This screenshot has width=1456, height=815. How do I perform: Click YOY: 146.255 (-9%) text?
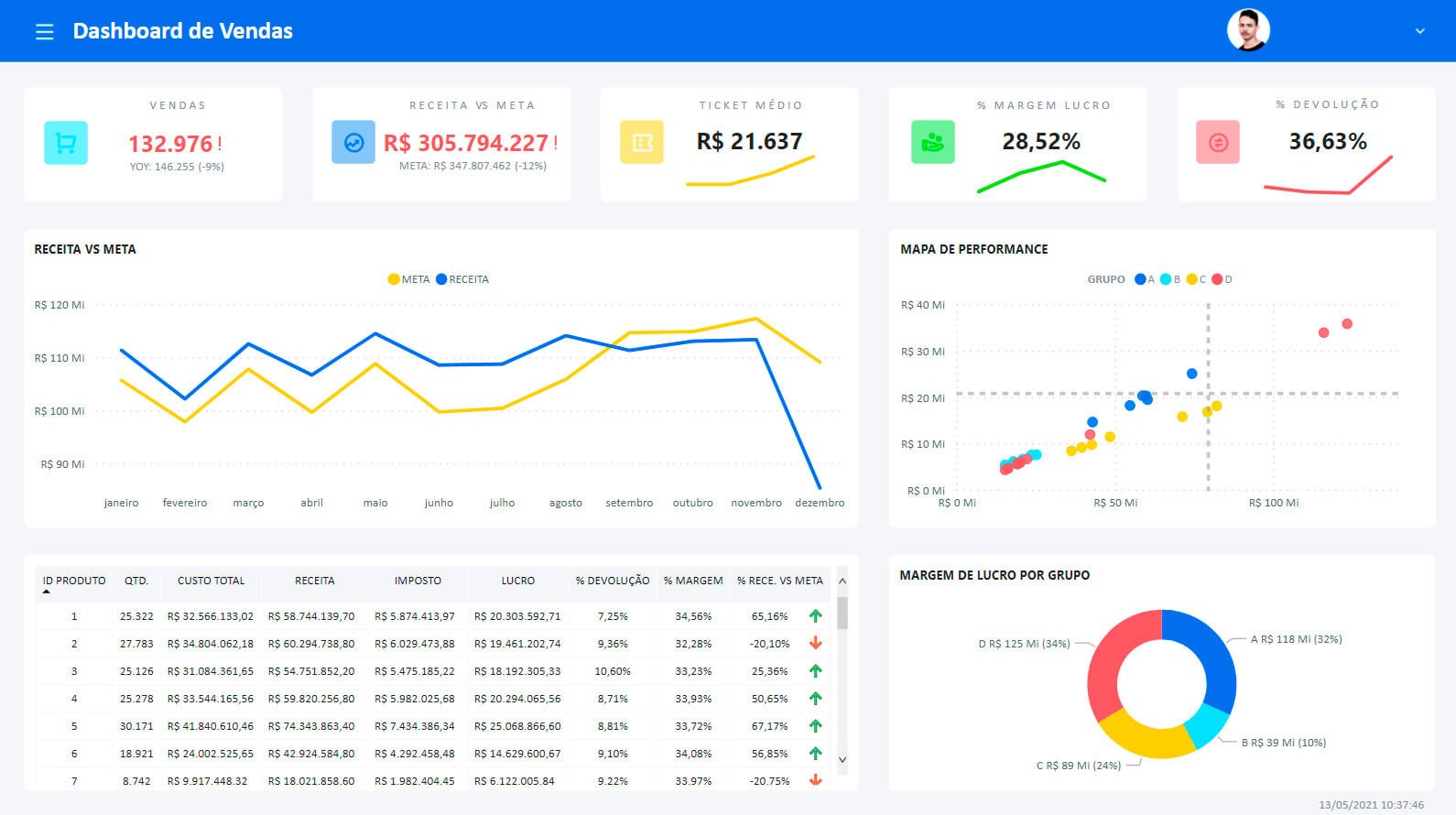click(x=177, y=167)
